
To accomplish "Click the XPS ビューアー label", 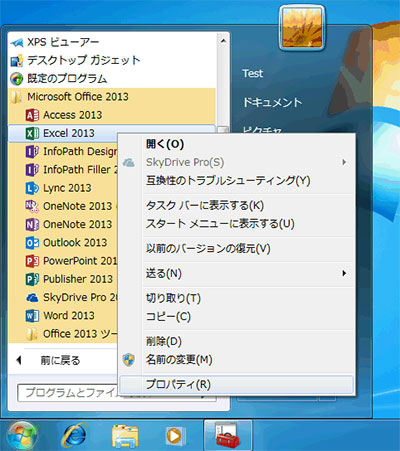I will 63,42.
